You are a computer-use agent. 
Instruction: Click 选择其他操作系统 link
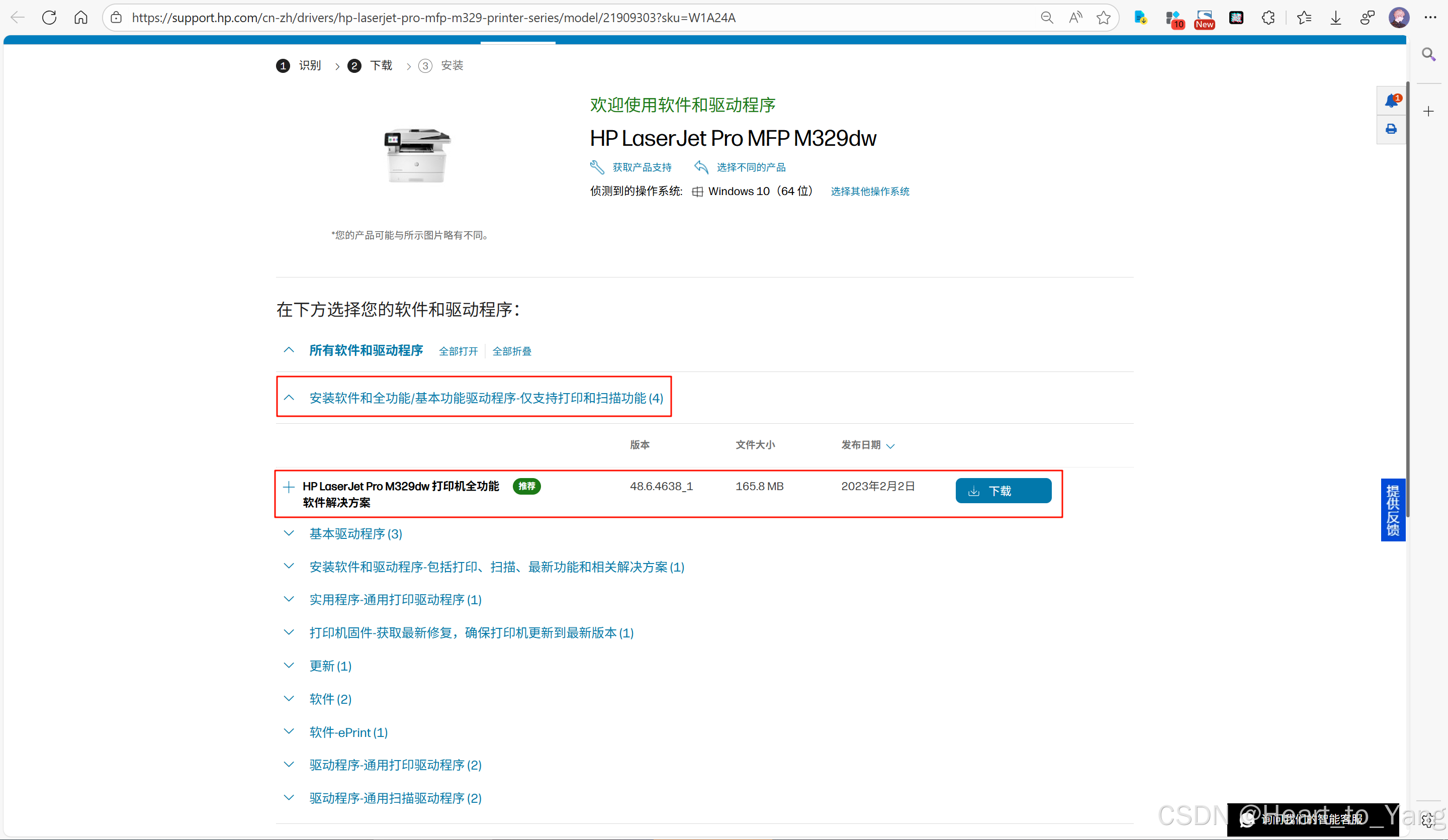[x=870, y=192]
